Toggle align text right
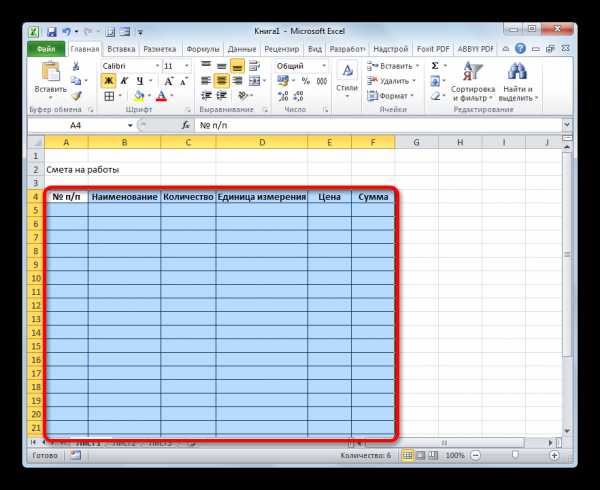The width and height of the screenshot is (600, 490). click(237, 81)
